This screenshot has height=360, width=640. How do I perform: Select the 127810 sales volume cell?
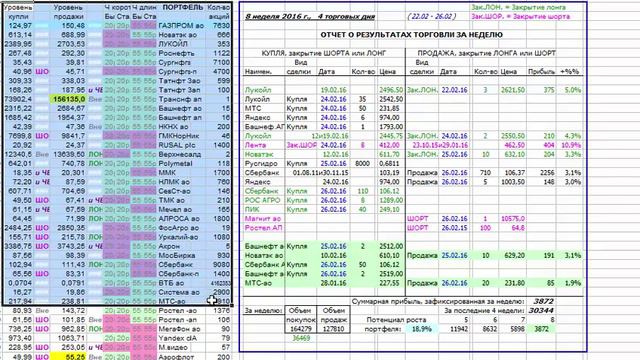coord(333,329)
